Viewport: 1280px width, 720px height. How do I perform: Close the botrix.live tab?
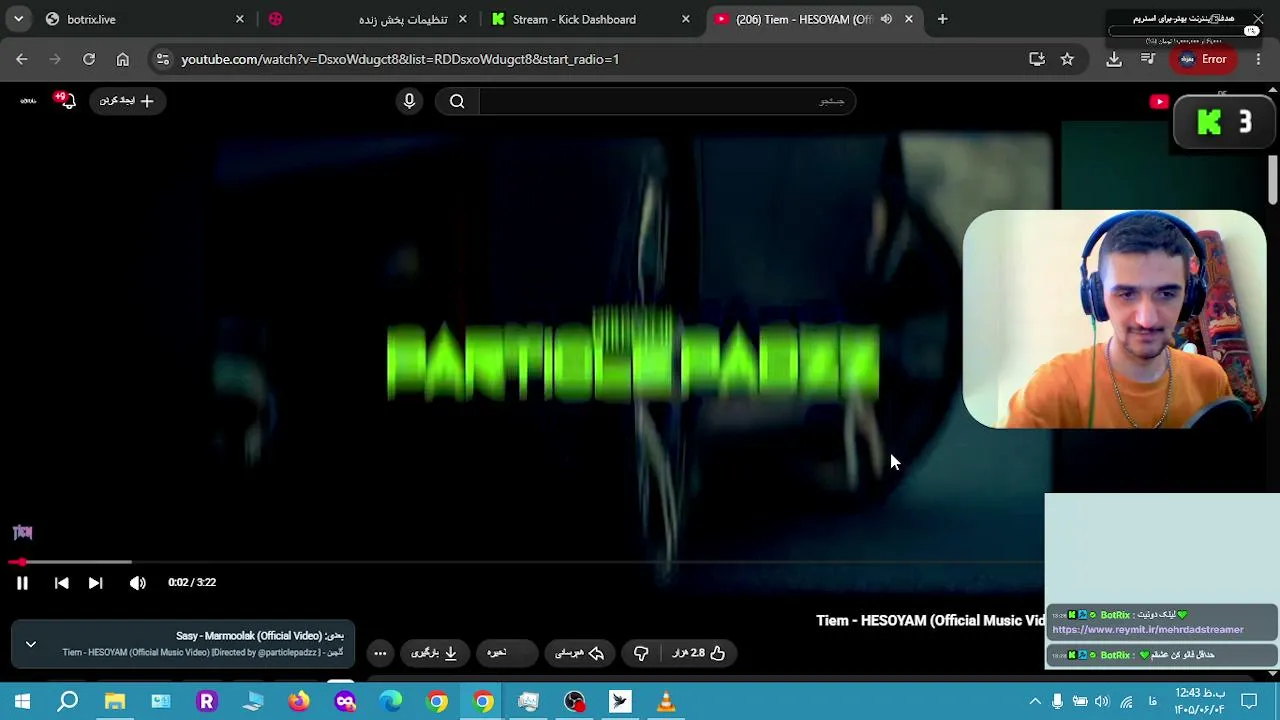pos(240,19)
